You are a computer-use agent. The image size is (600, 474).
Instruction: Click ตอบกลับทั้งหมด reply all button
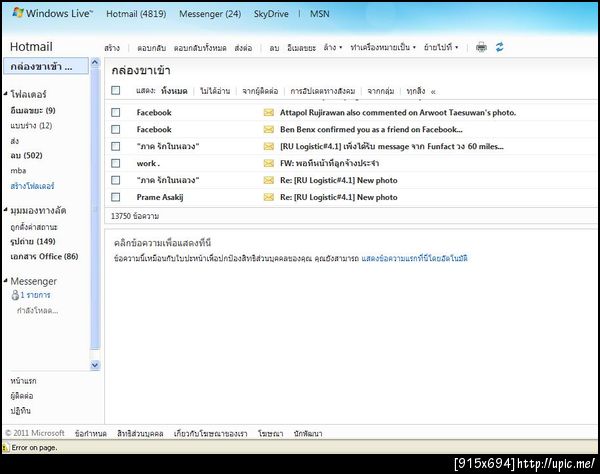pos(200,48)
